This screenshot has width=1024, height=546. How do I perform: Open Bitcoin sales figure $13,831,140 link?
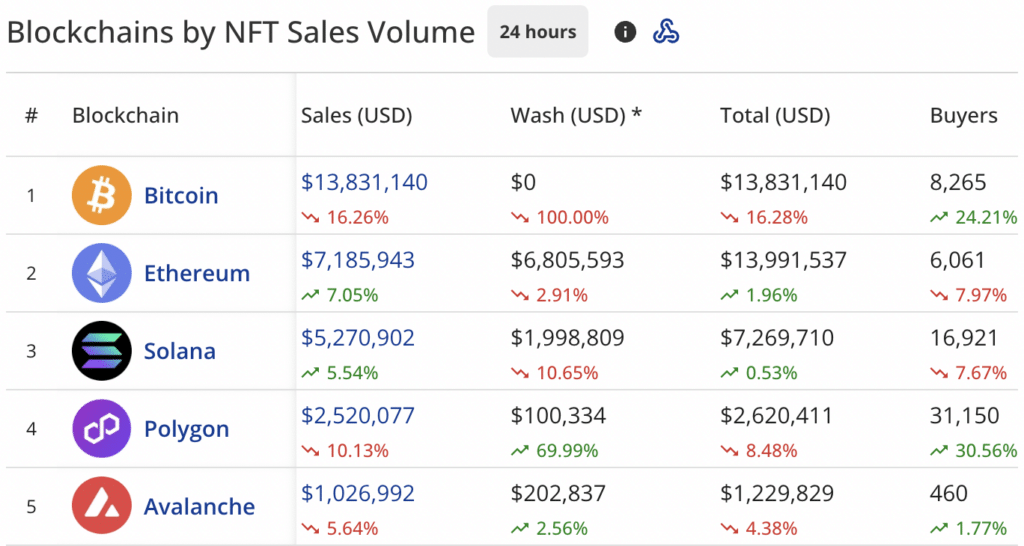(364, 182)
